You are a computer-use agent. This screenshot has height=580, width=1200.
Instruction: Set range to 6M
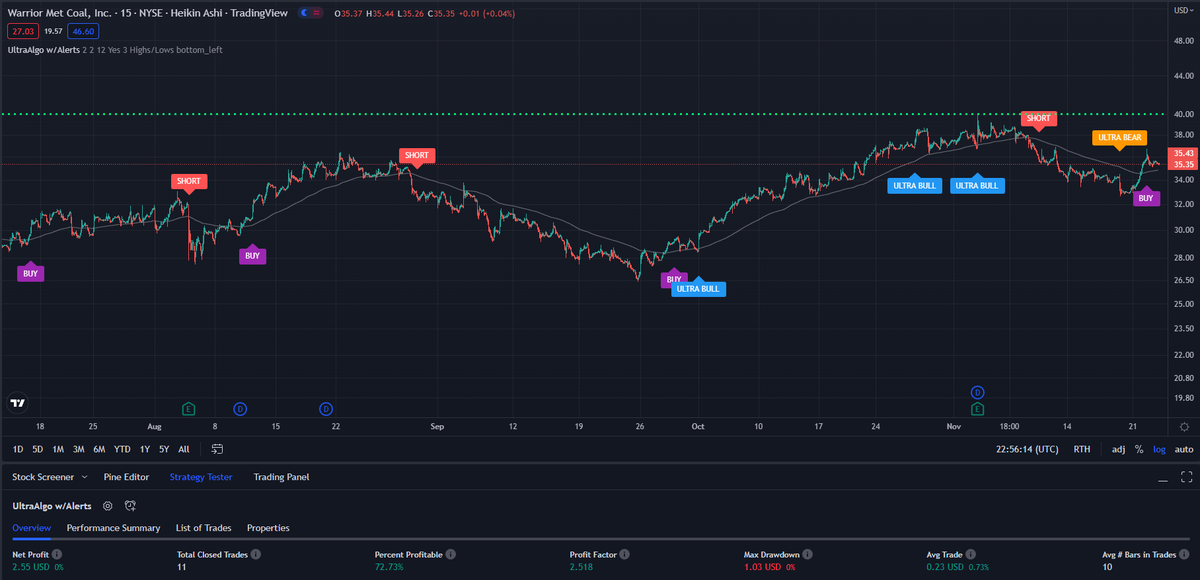click(x=99, y=450)
